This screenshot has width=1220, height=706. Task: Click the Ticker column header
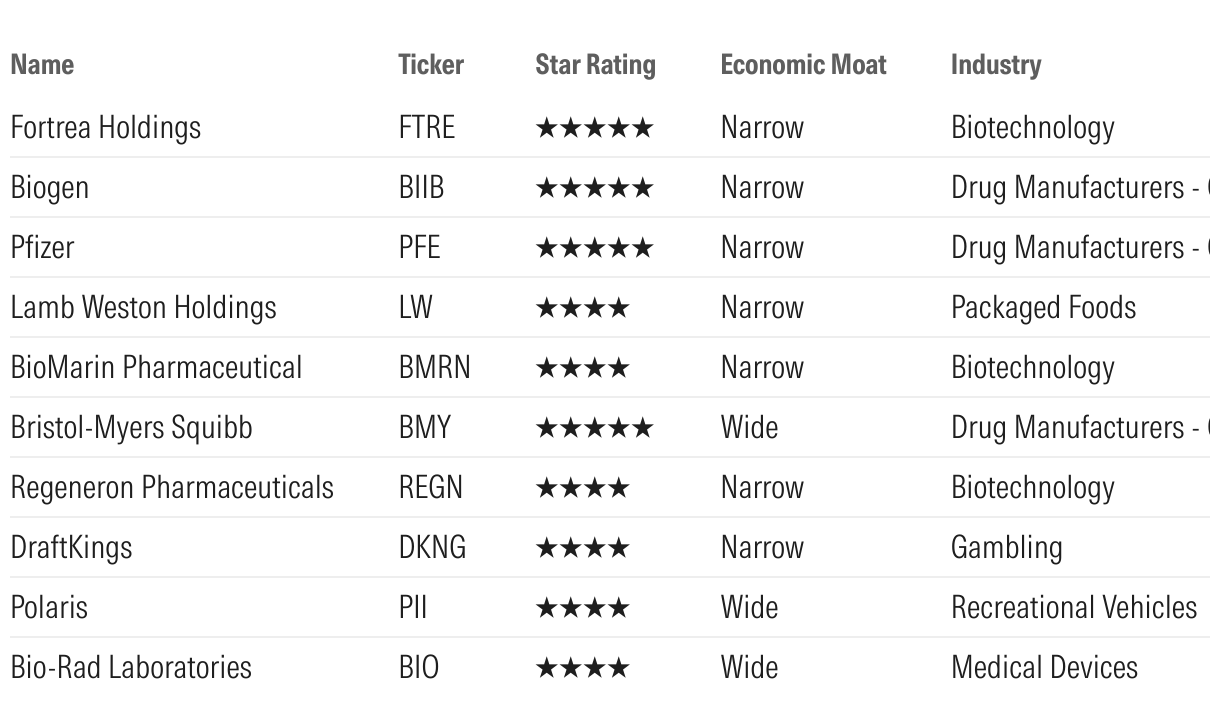431,65
